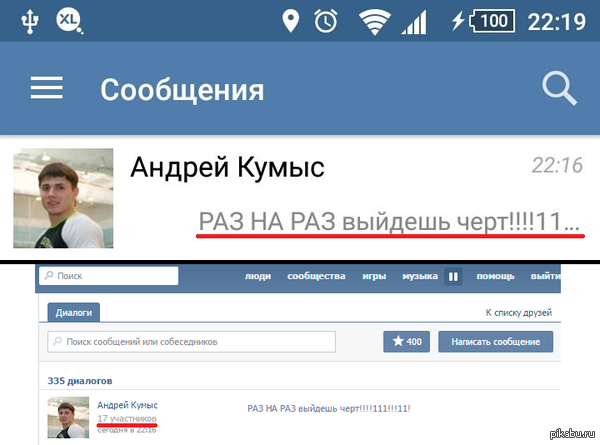
Task: Click the star 400 button
Action: 406,341
